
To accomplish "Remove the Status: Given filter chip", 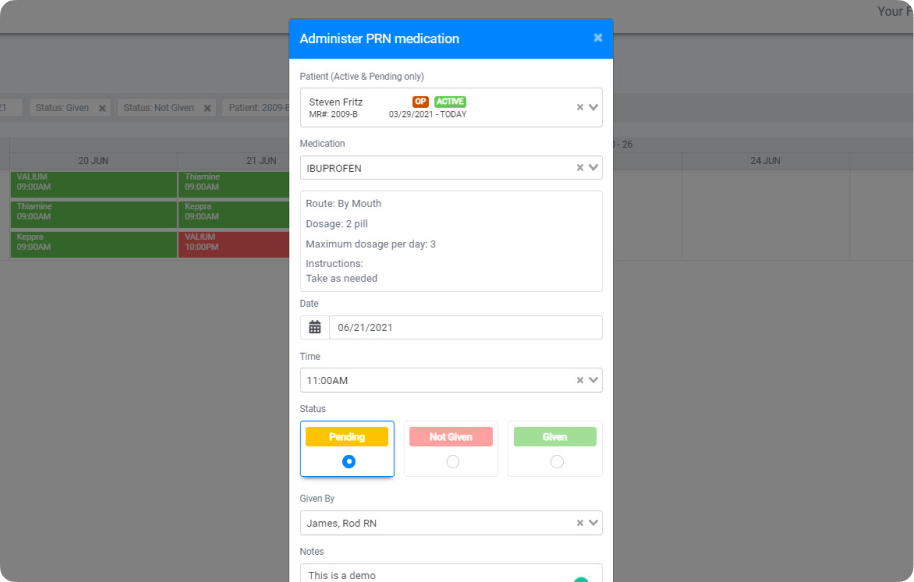I will pos(102,108).
